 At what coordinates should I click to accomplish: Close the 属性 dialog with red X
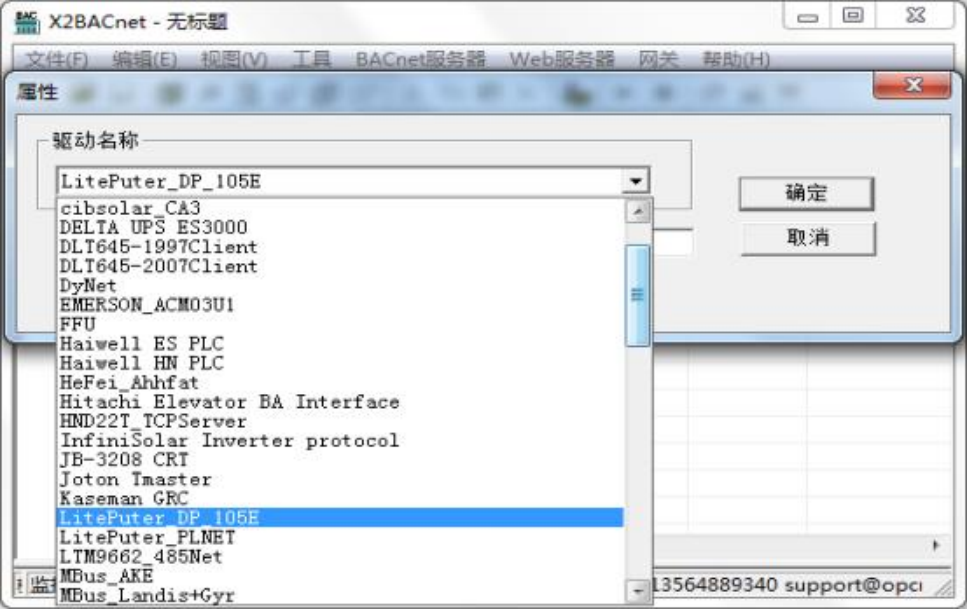[912, 85]
